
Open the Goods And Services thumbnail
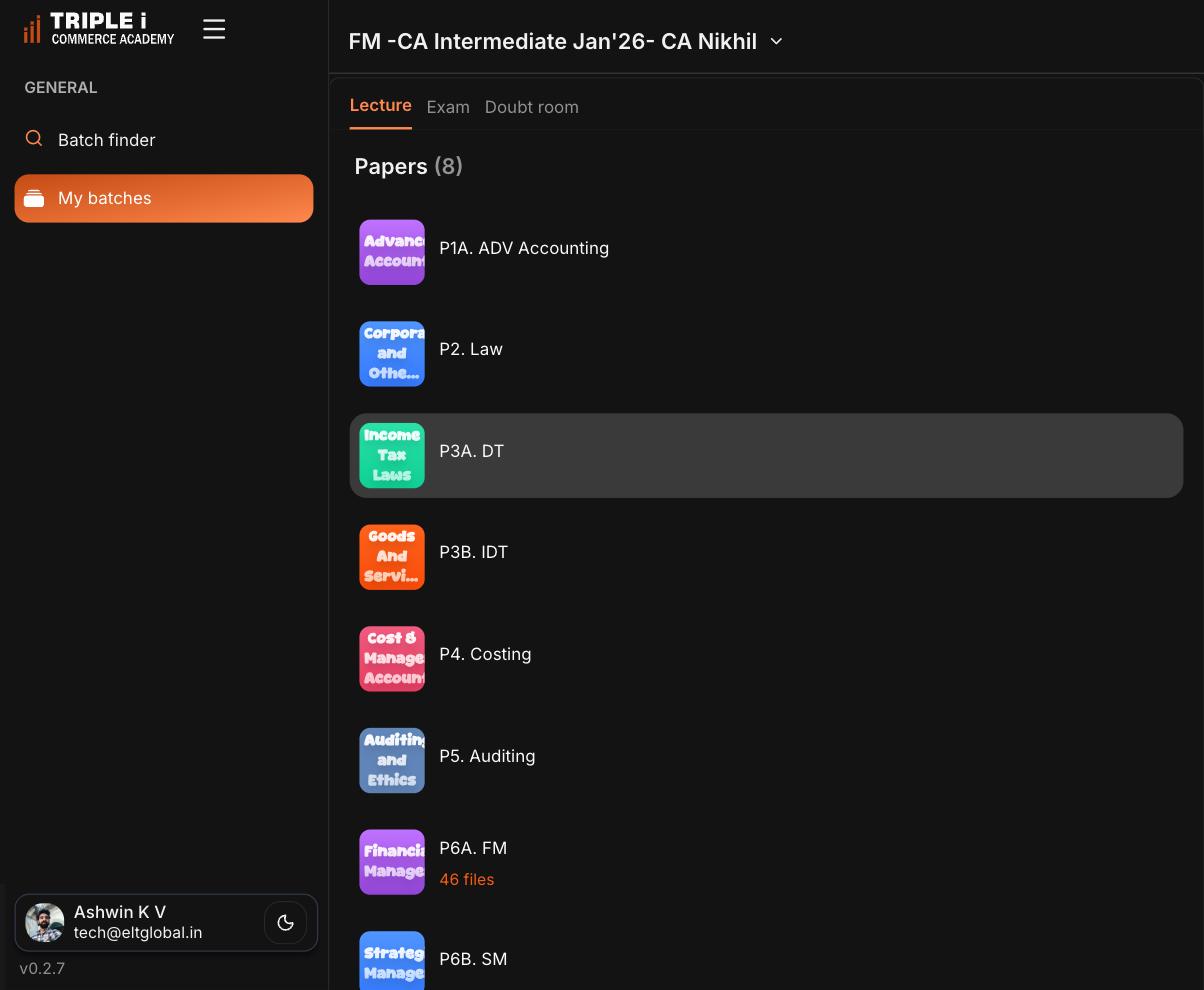(392, 557)
